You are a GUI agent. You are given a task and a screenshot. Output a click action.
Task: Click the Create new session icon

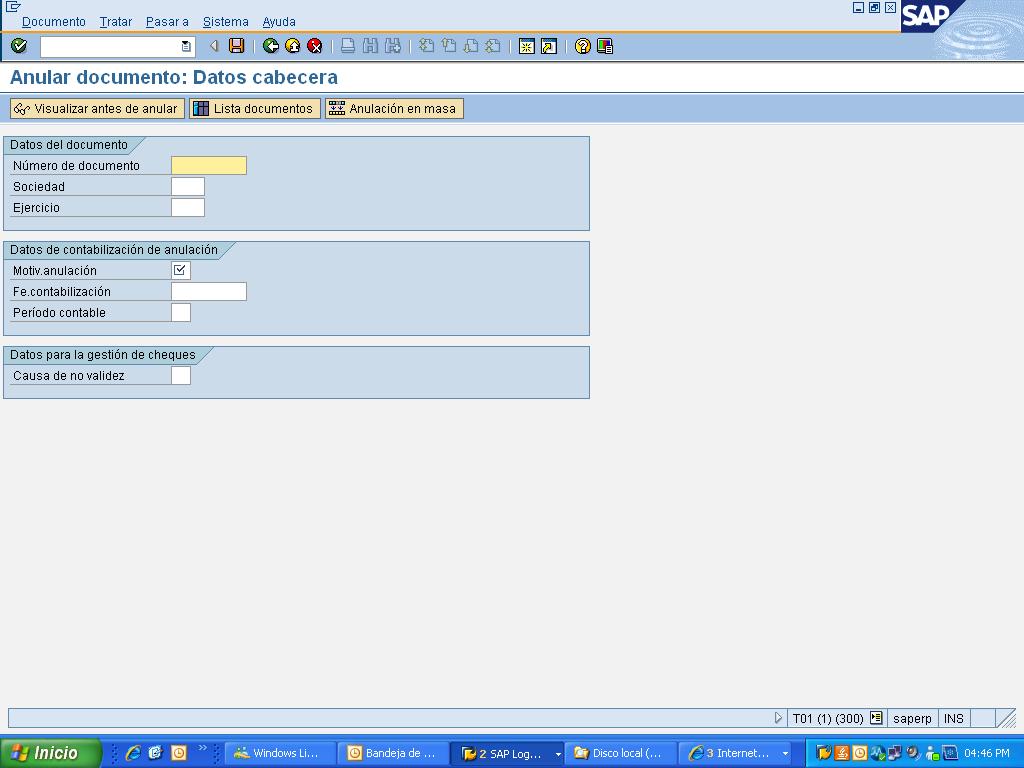click(527, 46)
